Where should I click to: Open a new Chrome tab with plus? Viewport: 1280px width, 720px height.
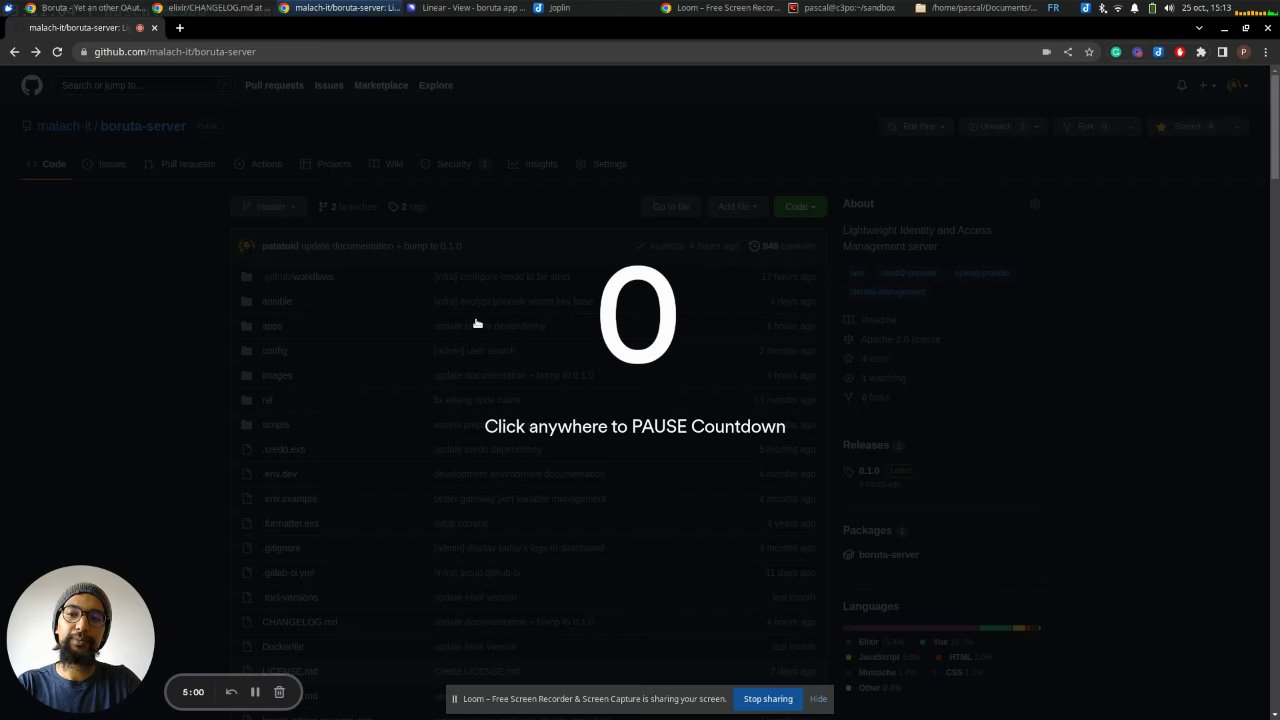[x=180, y=28]
